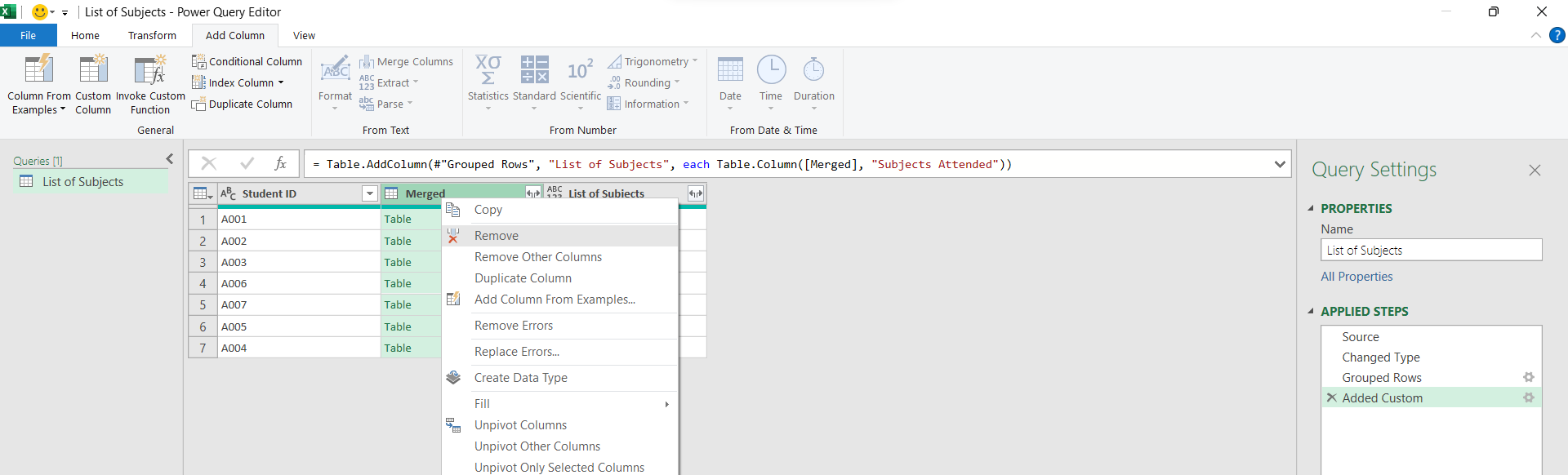Click the Time clock icon

(771, 69)
